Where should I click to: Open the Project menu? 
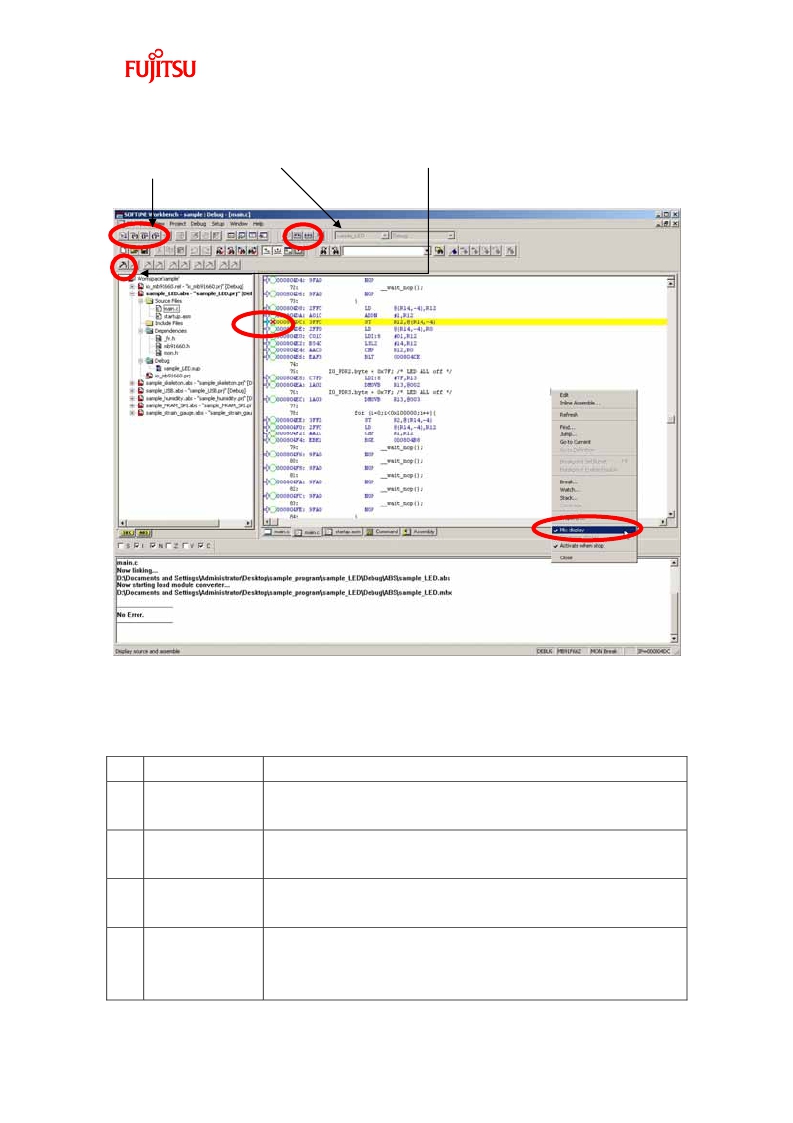(x=178, y=223)
